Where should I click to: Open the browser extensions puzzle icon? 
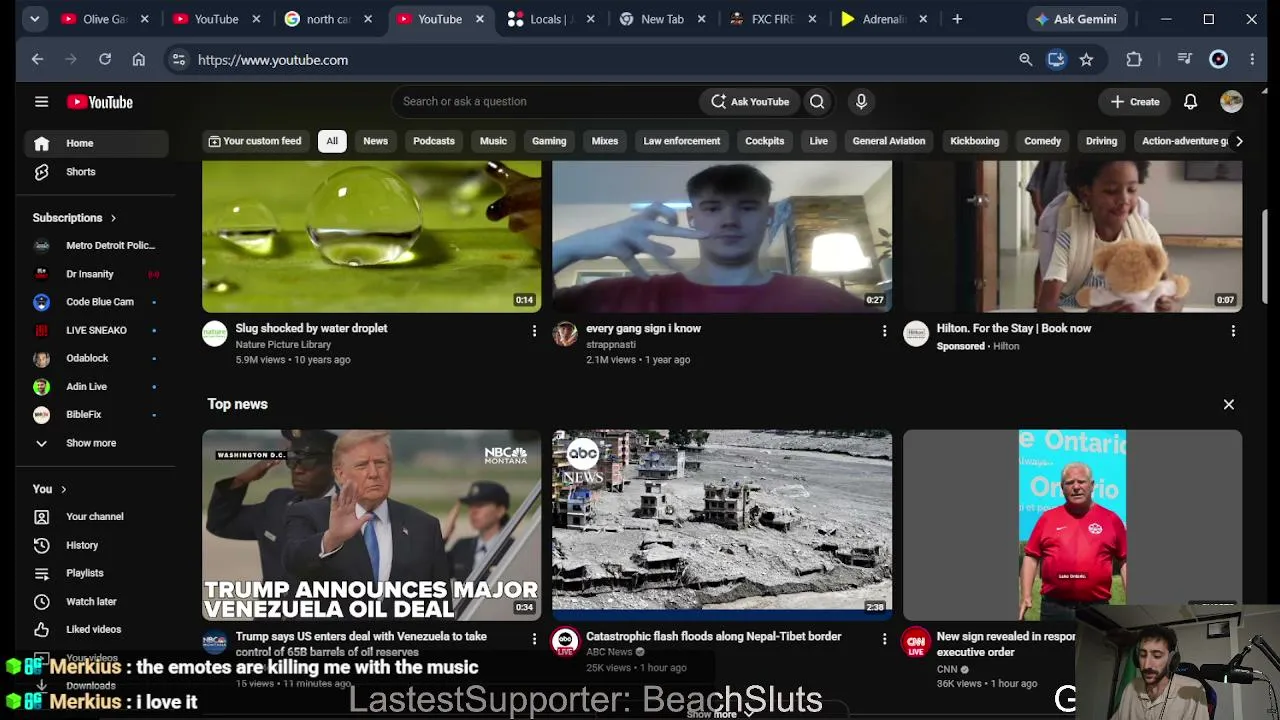tap(1134, 60)
